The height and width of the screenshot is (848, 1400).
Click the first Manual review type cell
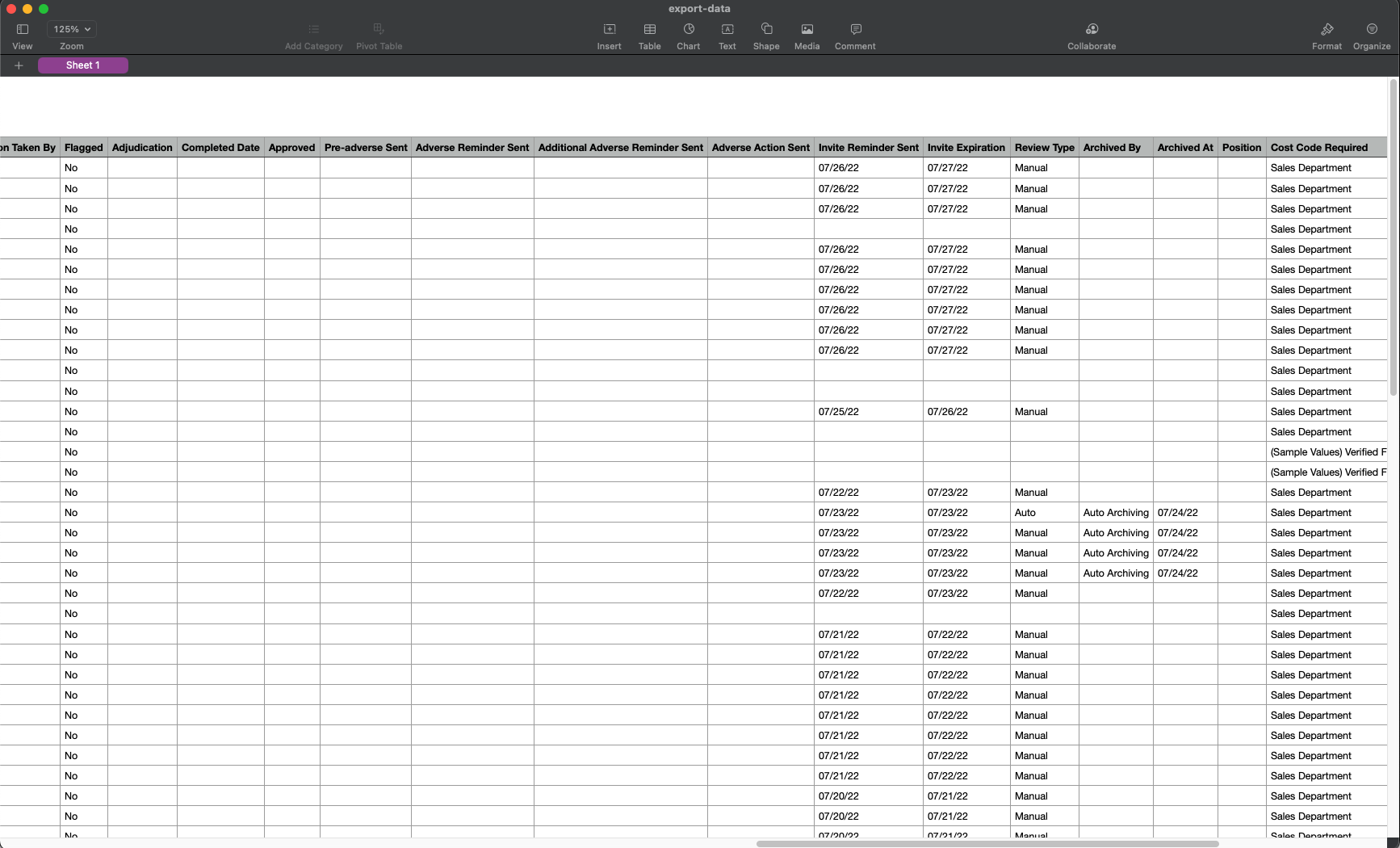coord(1045,168)
